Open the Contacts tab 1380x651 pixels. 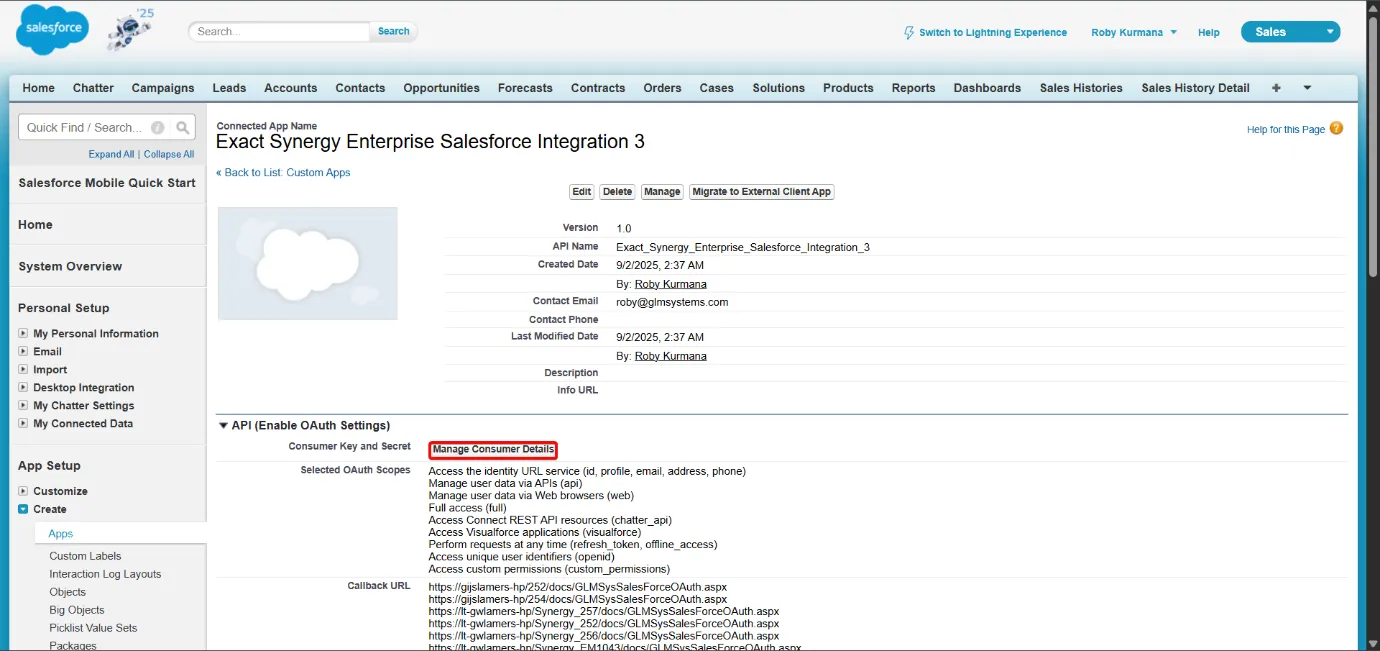coord(360,88)
